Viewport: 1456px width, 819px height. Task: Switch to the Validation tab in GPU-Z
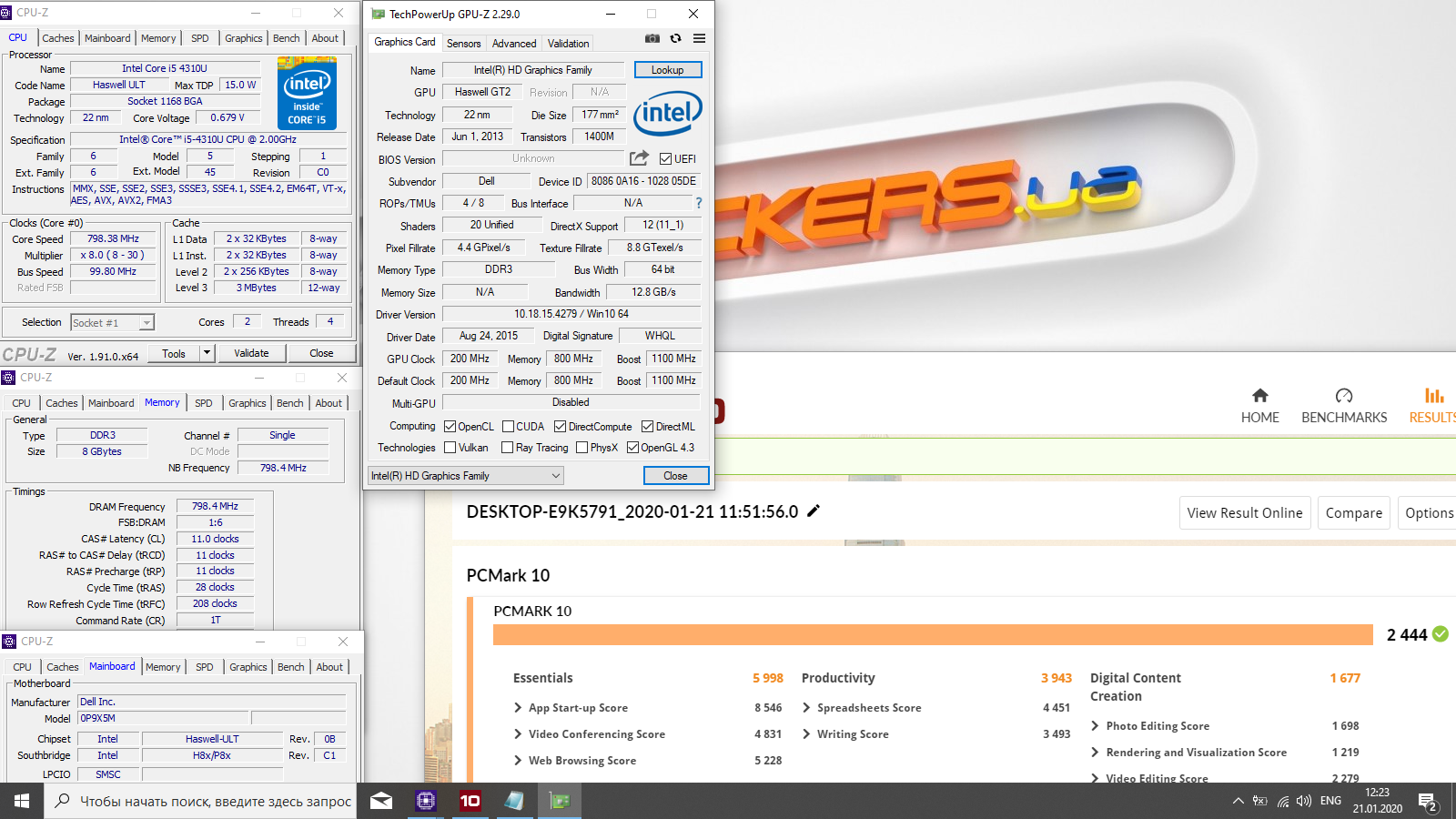[x=568, y=43]
